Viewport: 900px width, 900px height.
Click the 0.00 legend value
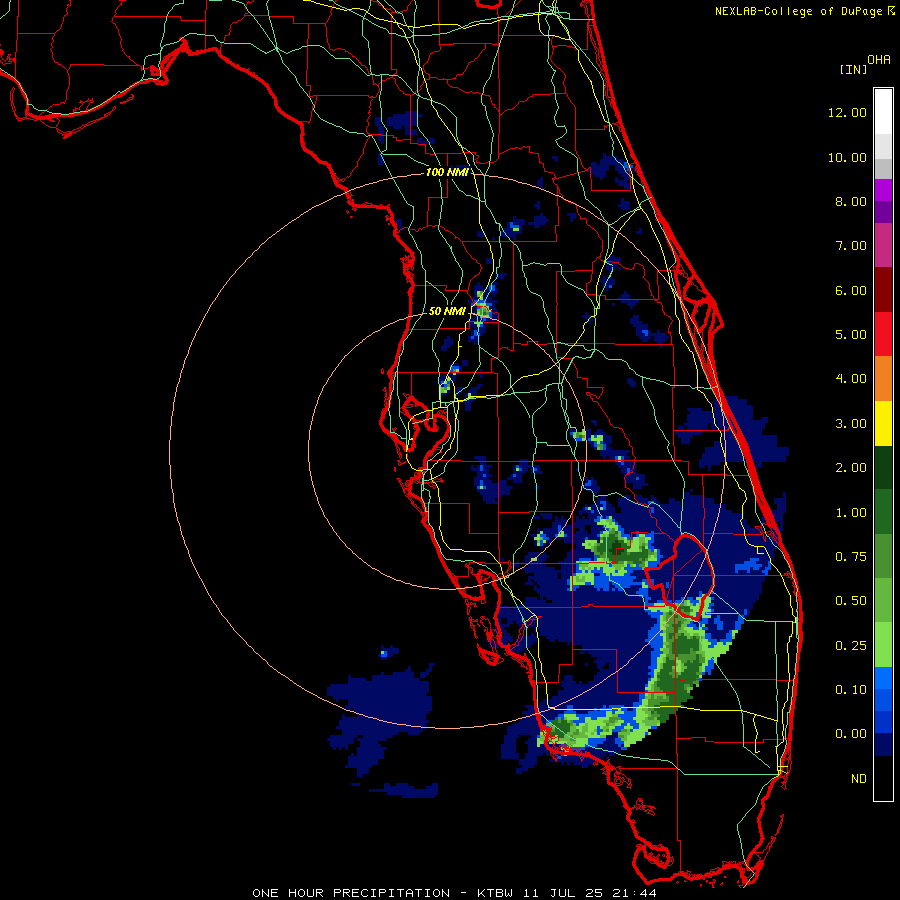[851, 734]
